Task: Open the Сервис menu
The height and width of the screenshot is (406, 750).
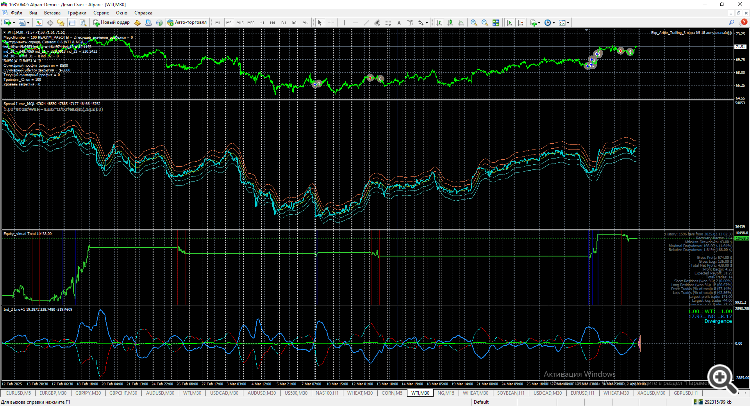Action: click(x=101, y=13)
